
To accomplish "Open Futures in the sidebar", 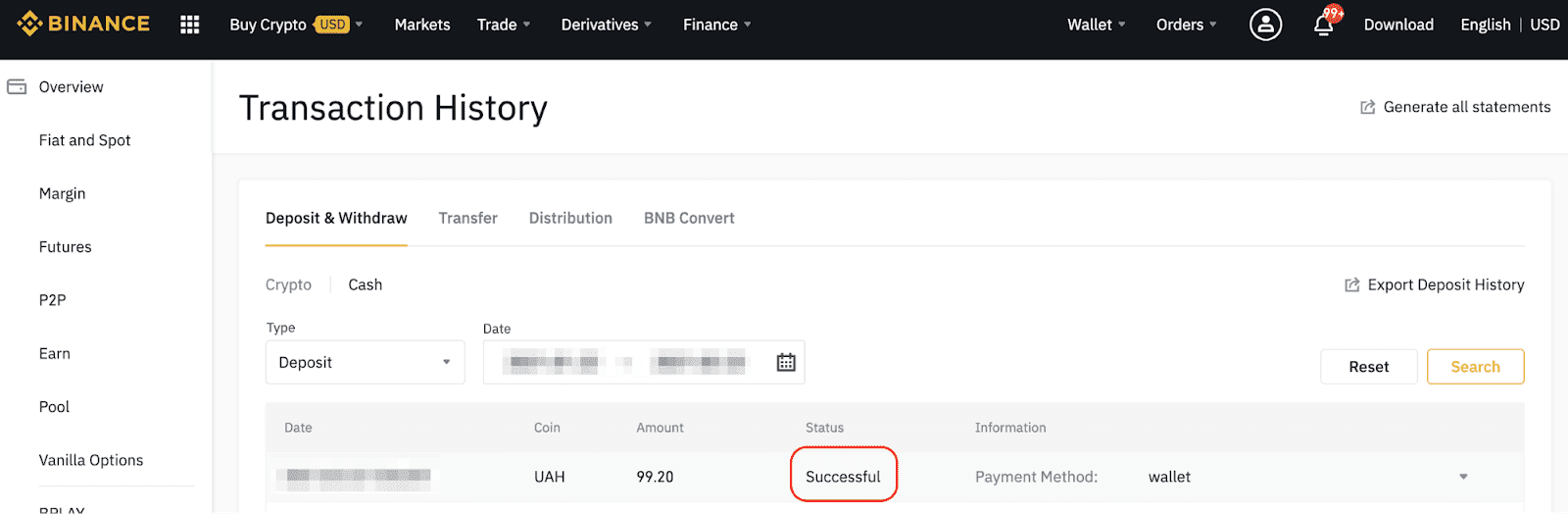I will (x=65, y=247).
